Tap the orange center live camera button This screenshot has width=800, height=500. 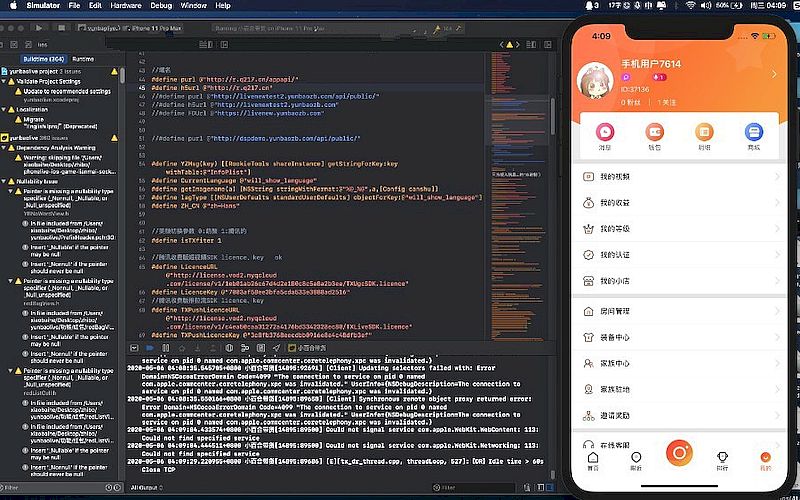tap(679, 453)
